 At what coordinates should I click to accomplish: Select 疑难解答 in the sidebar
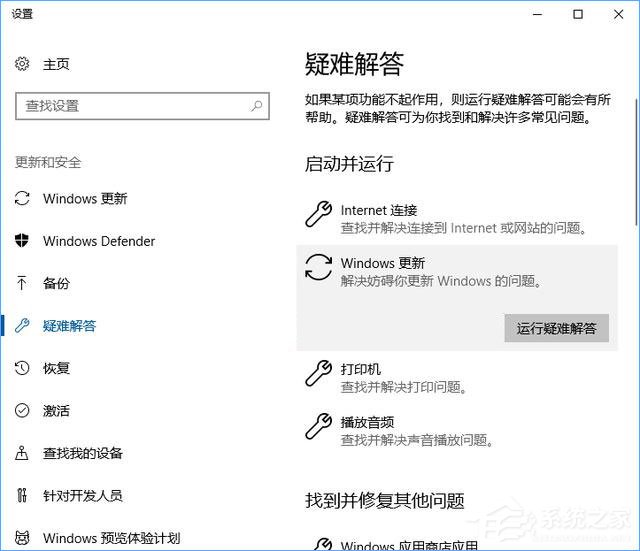pyautogui.click(x=69, y=326)
